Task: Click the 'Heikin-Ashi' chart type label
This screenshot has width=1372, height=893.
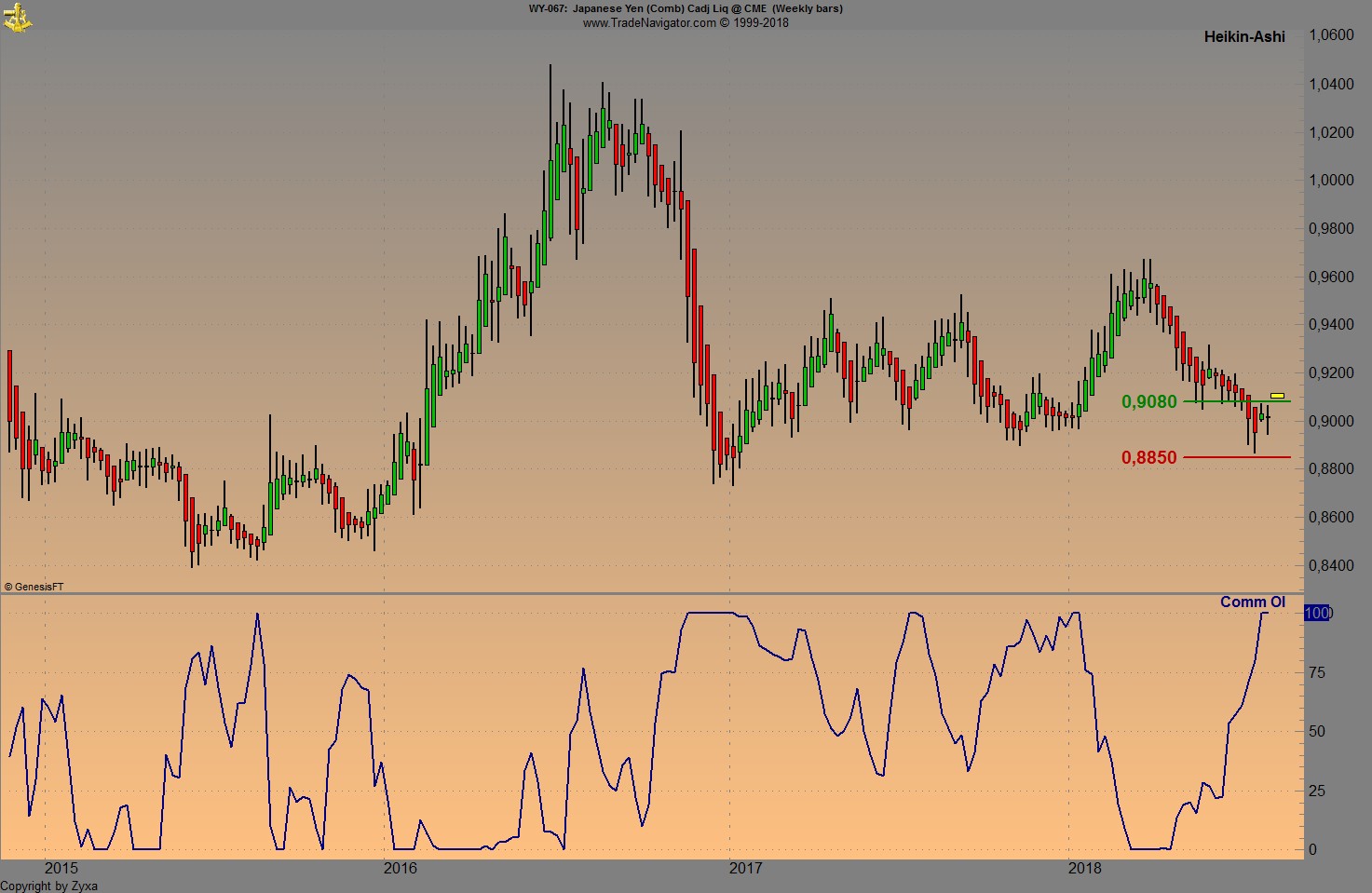Action: click(x=1244, y=37)
